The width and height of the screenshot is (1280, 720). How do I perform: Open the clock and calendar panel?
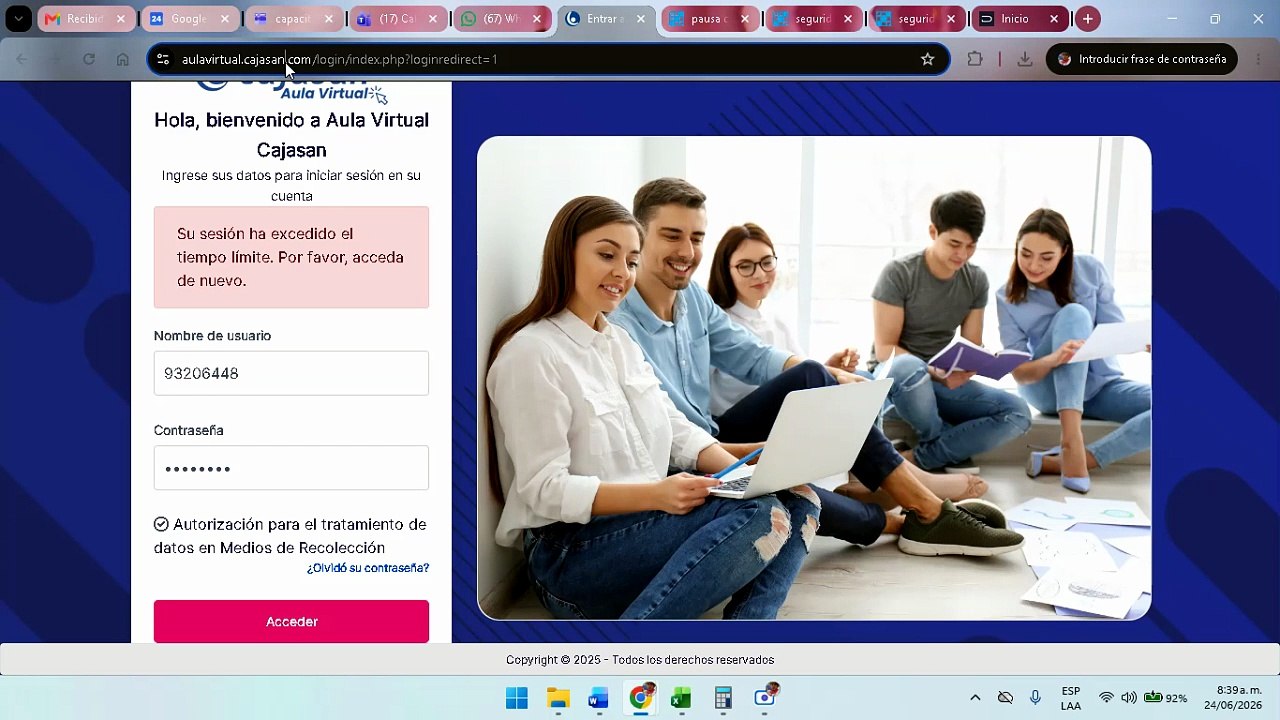tap(1233, 698)
